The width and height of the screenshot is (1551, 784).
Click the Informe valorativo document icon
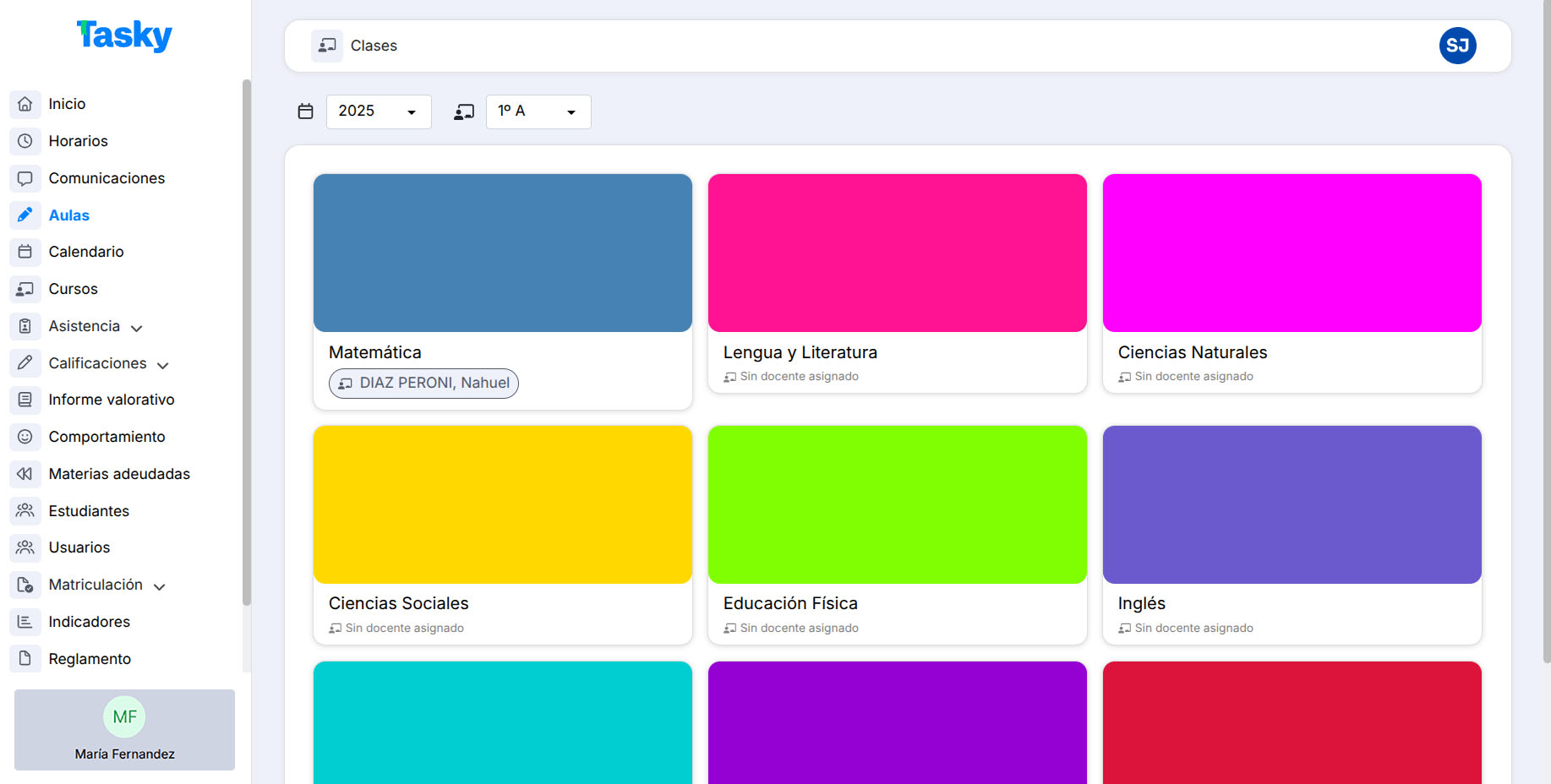25,400
